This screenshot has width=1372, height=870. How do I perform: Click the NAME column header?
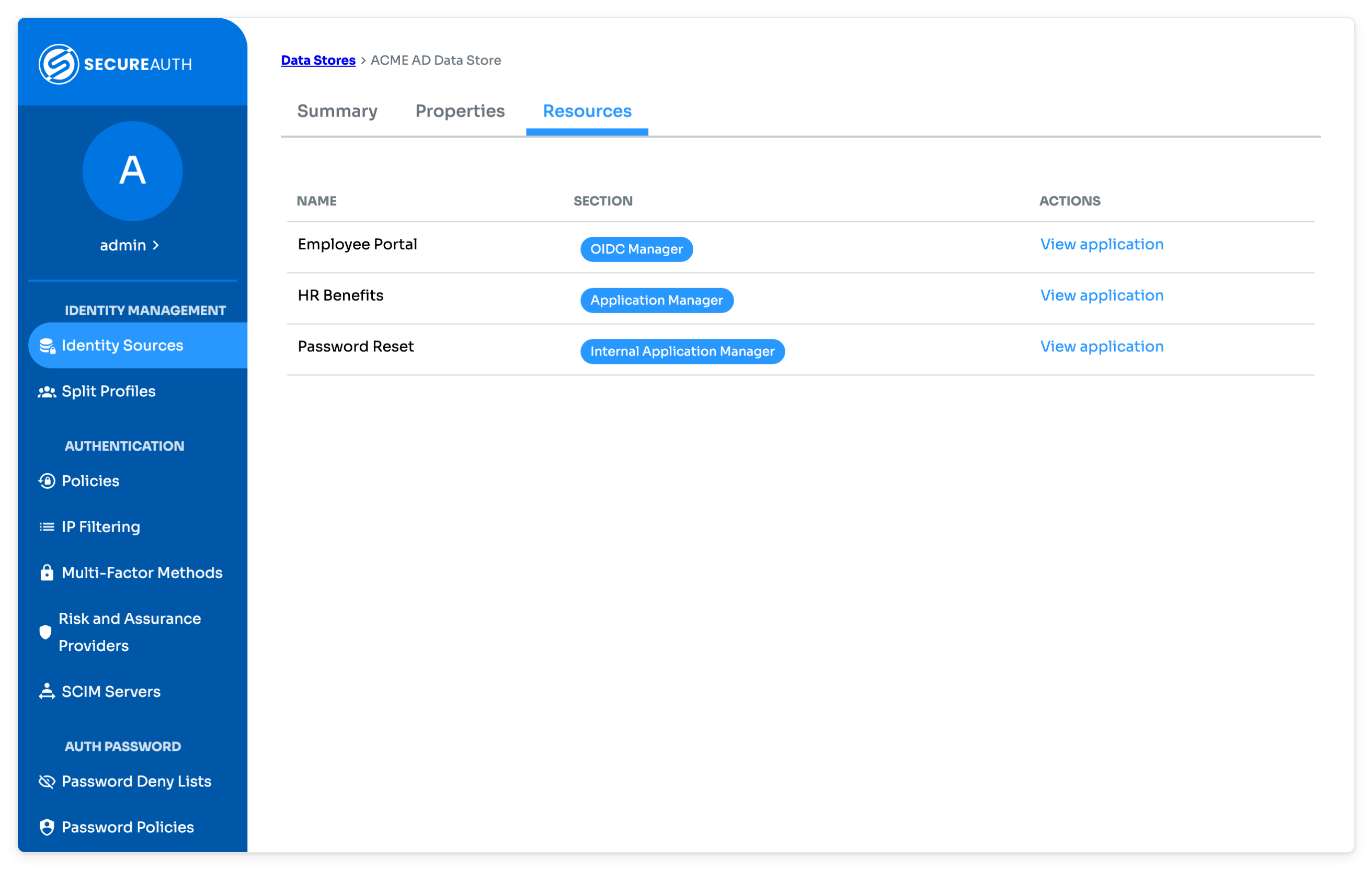(316, 201)
